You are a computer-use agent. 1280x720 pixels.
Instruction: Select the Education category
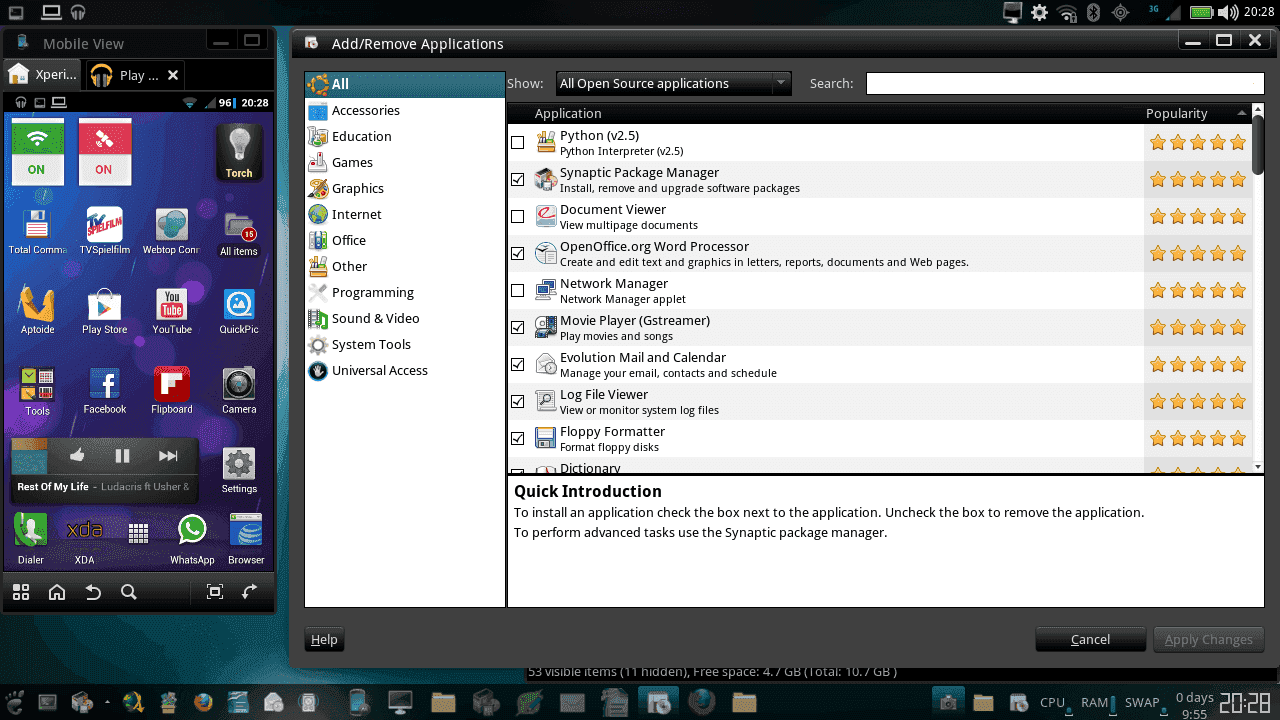pos(405,137)
